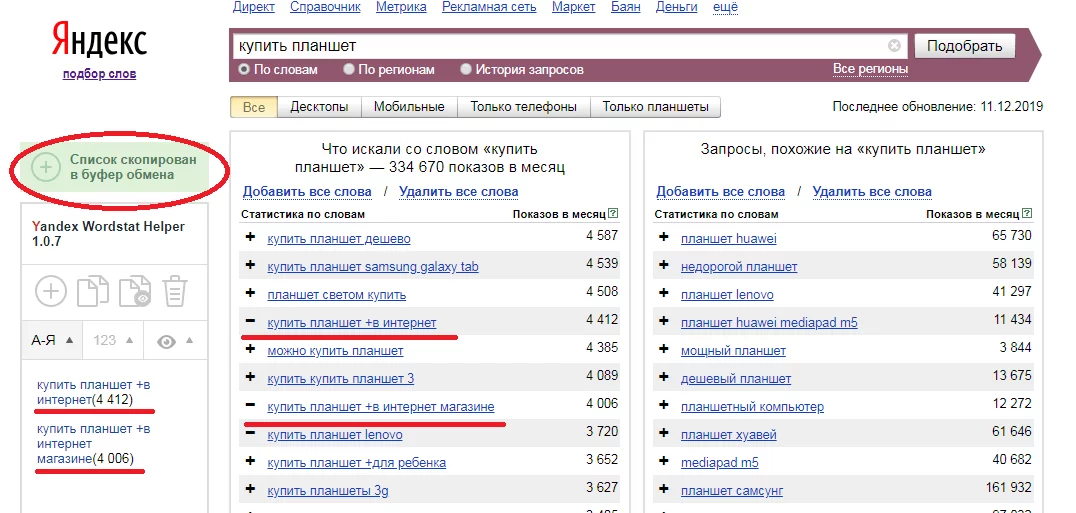Open 'ещё' menu in top navigation
Image resolution: width=1076 pixels, height=513 pixels.
pos(725,7)
